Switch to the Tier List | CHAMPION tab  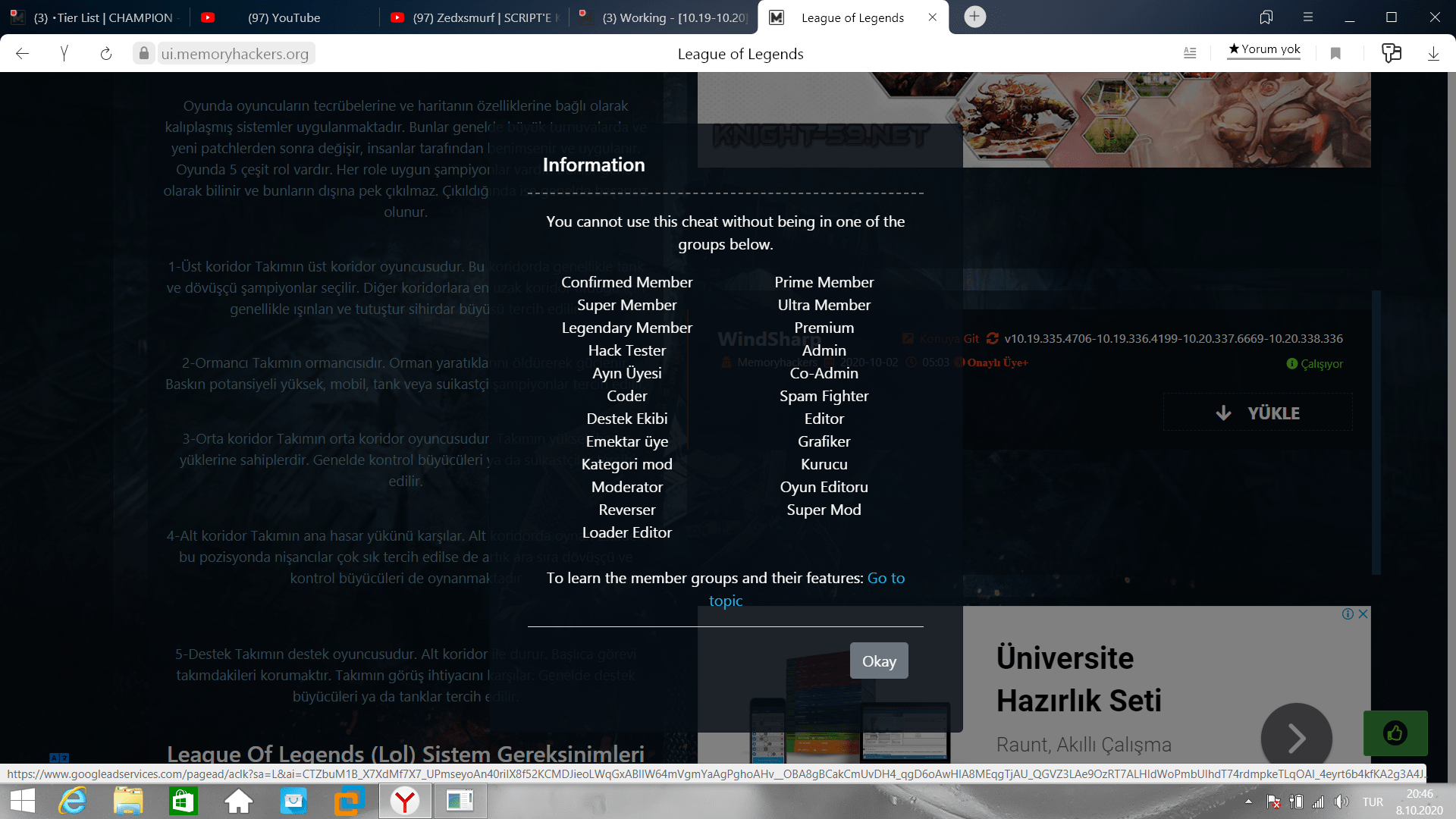click(x=93, y=17)
